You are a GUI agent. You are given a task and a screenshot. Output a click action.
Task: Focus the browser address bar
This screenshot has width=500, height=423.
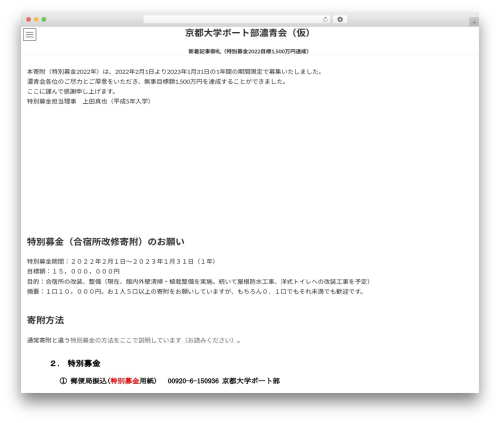coord(237,20)
